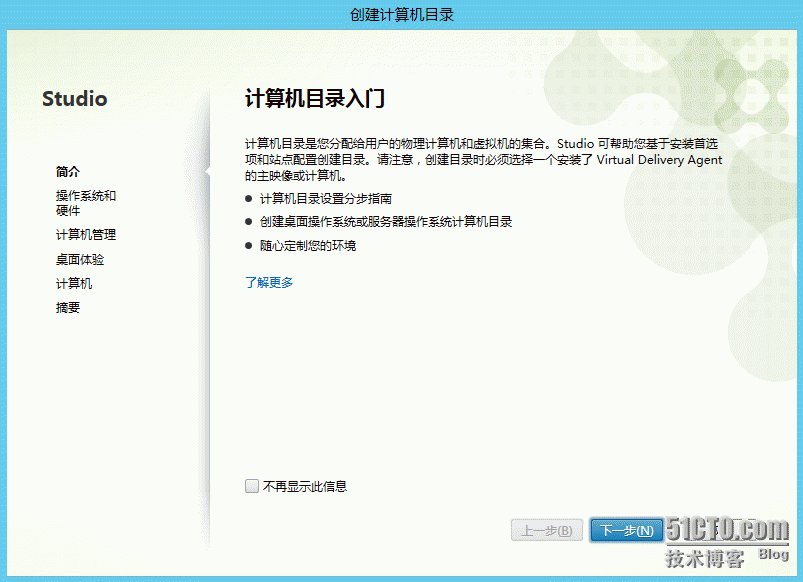Click the 上一步(B) button
803x582 pixels.
(546, 530)
